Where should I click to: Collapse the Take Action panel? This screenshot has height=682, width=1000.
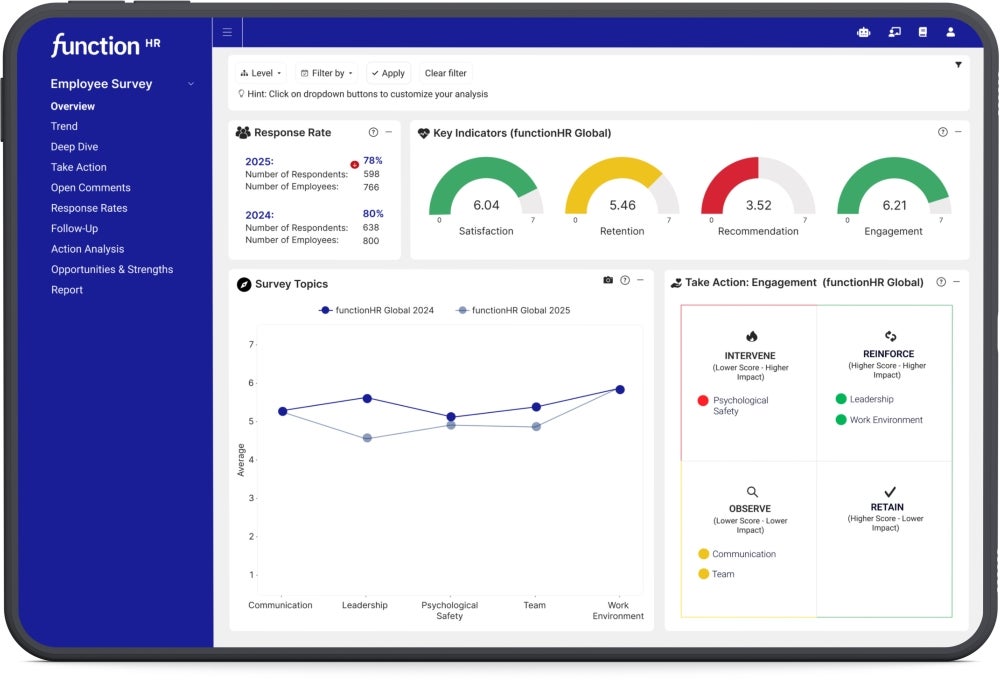point(957,281)
